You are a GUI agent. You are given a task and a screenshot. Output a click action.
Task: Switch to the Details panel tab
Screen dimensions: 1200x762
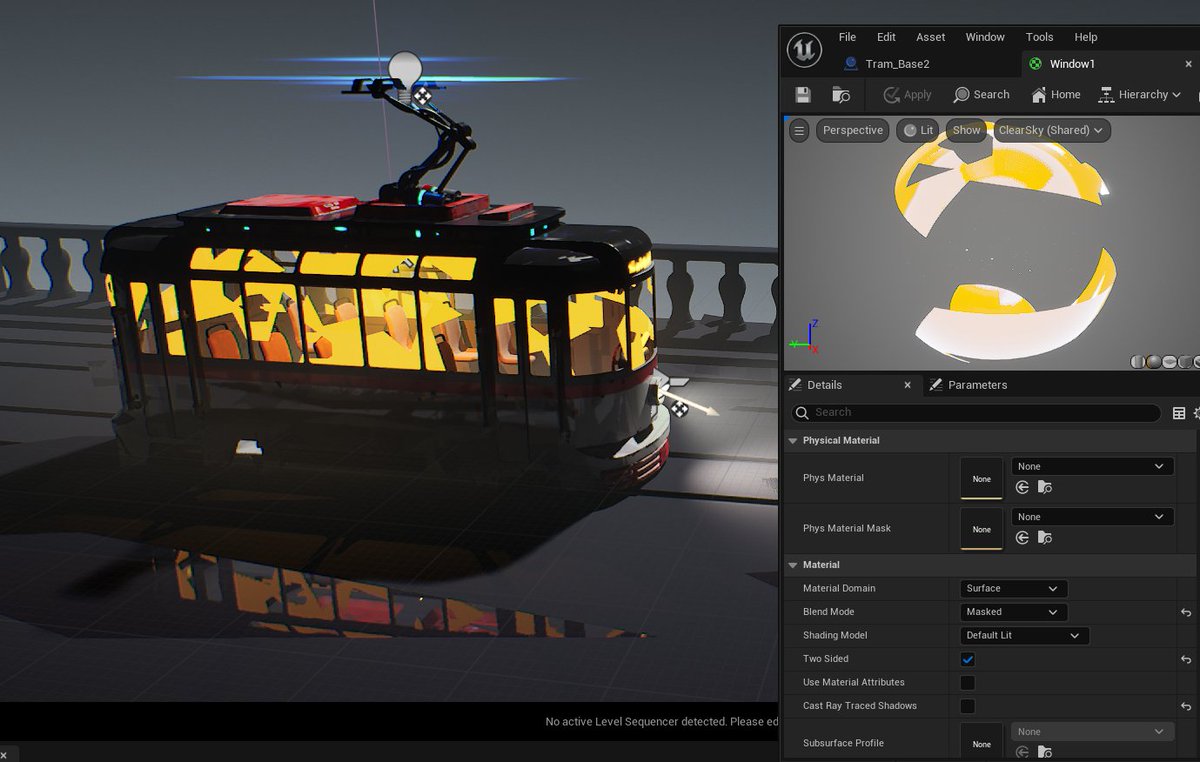click(825, 385)
